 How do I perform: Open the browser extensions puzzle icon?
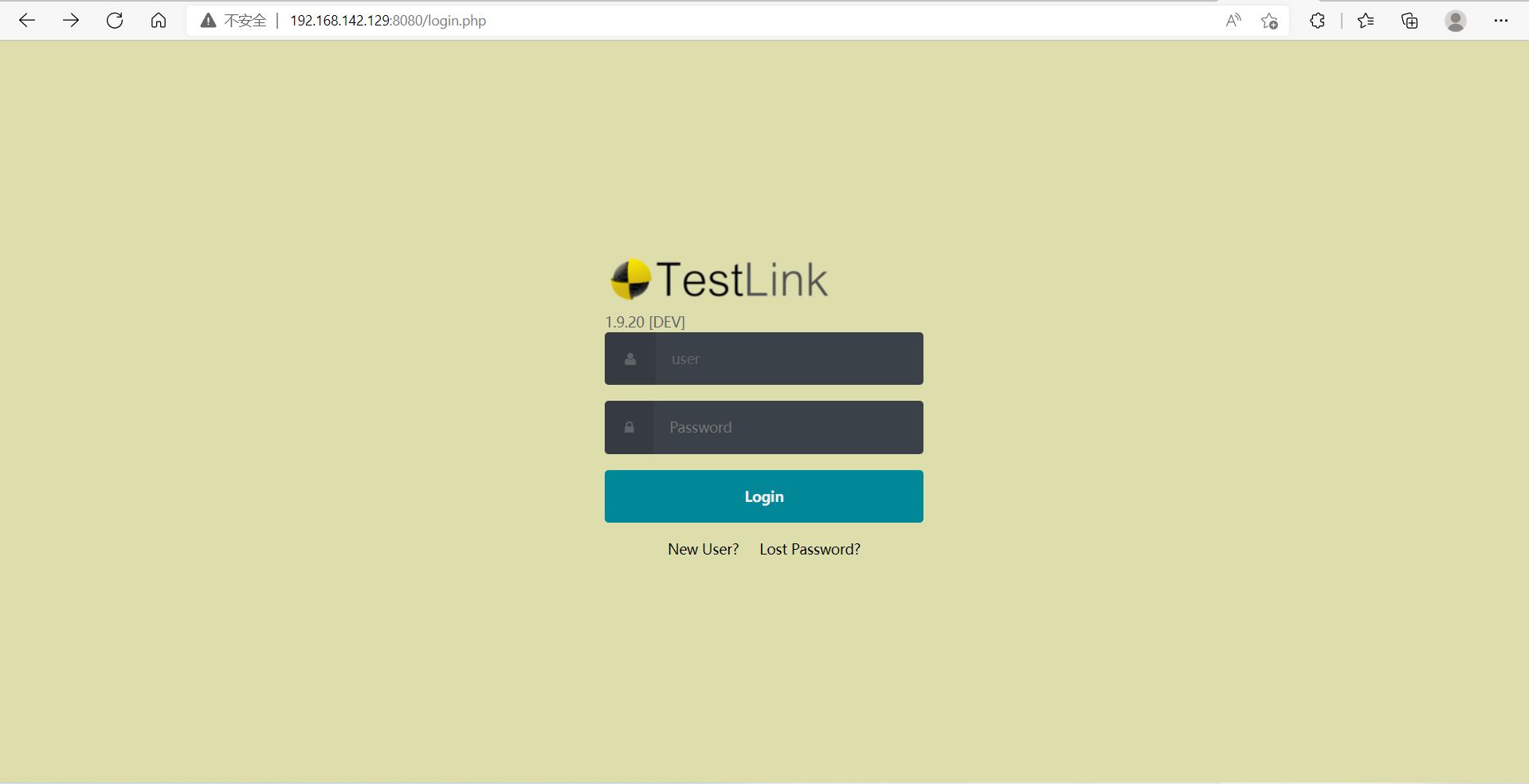1317,21
